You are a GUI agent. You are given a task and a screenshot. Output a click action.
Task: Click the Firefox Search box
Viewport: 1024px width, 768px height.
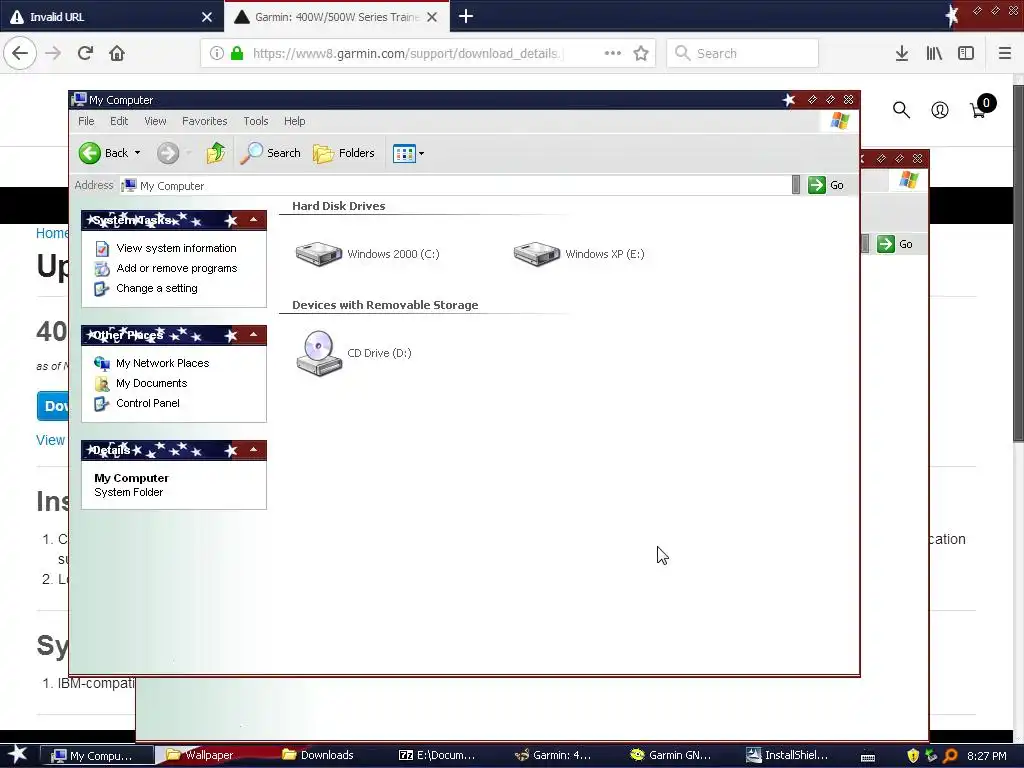point(743,53)
